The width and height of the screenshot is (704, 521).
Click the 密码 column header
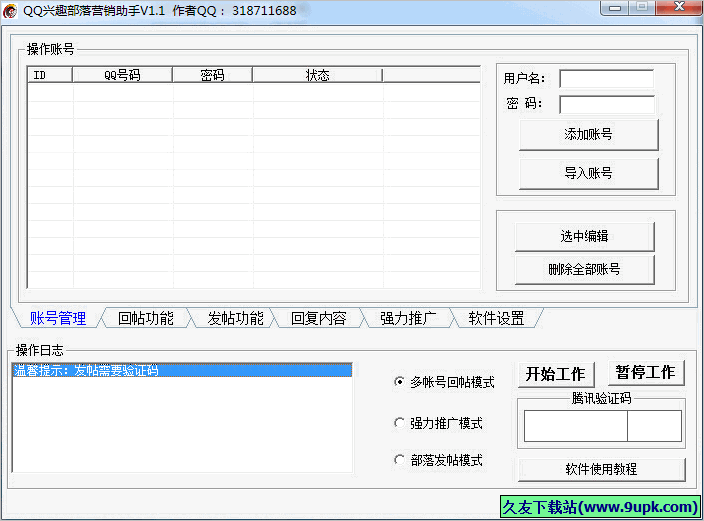pos(212,75)
